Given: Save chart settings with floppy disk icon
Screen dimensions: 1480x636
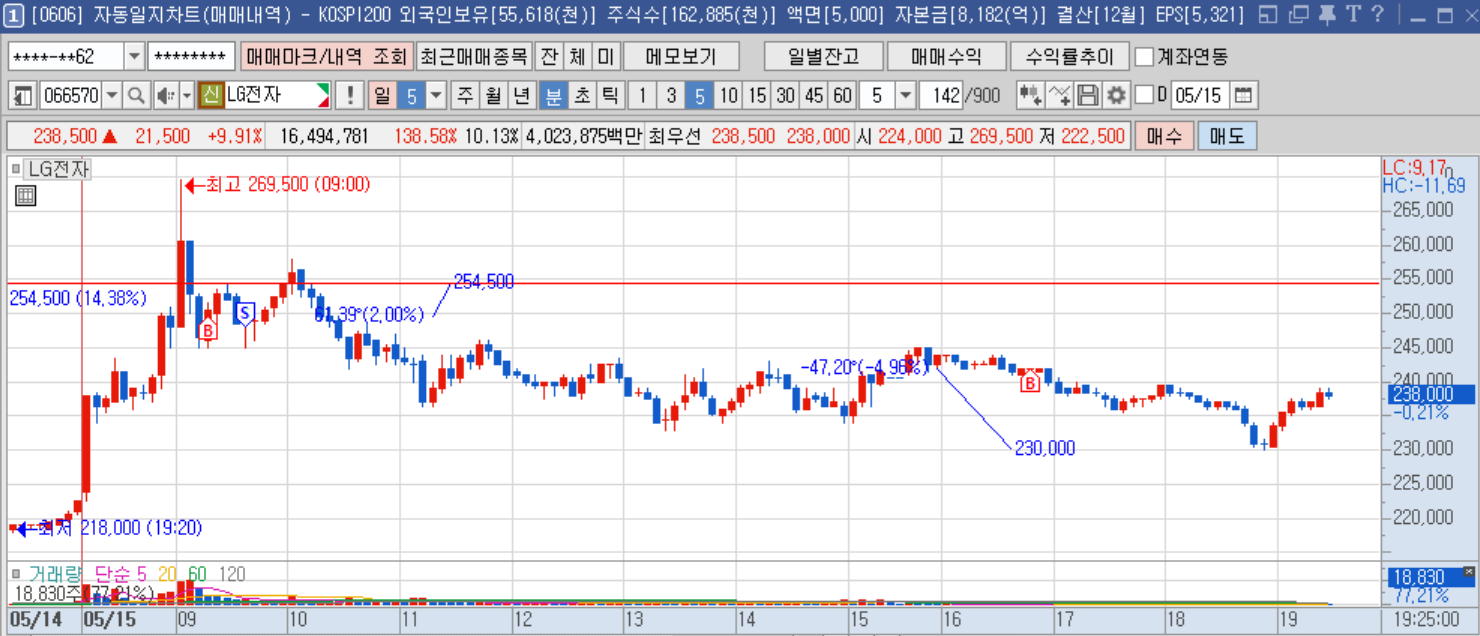Looking at the screenshot, I should coord(1088,96).
